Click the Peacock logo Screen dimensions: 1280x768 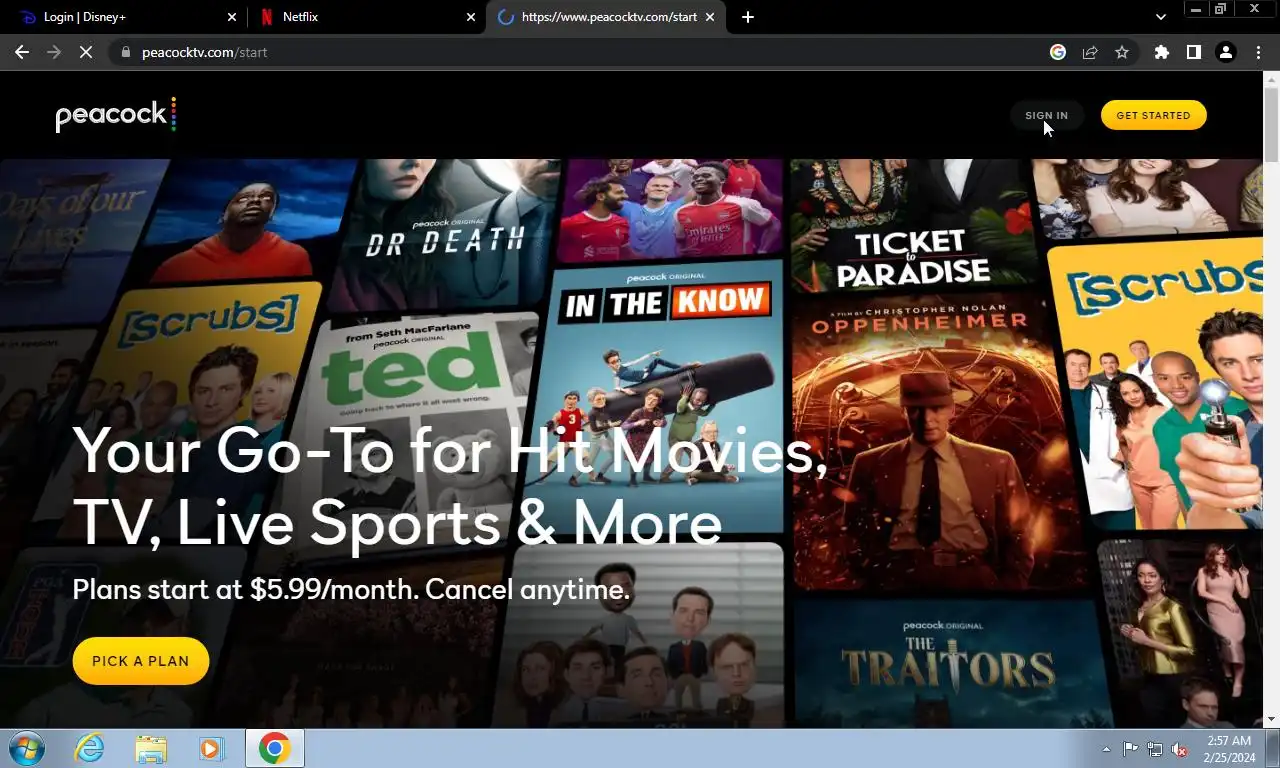pyautogui.click(x=116, y=115)
